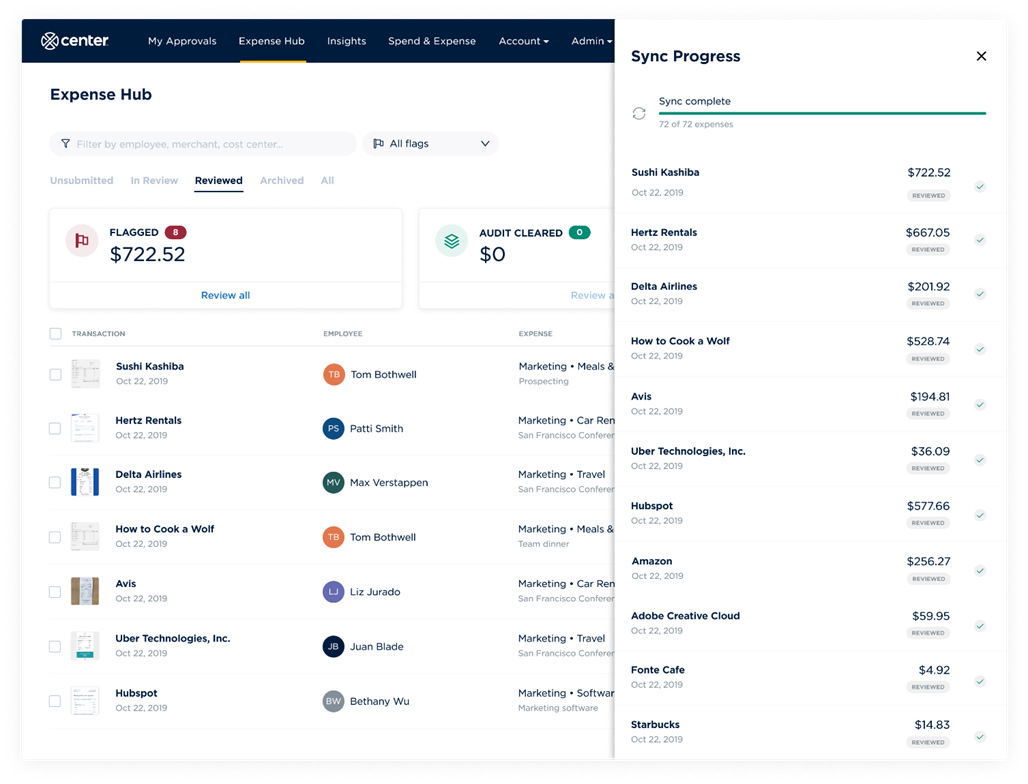The image size is (1028, 784).
Task: Check the Delta Airlines transaction checkbox
Action: point(56,482)
